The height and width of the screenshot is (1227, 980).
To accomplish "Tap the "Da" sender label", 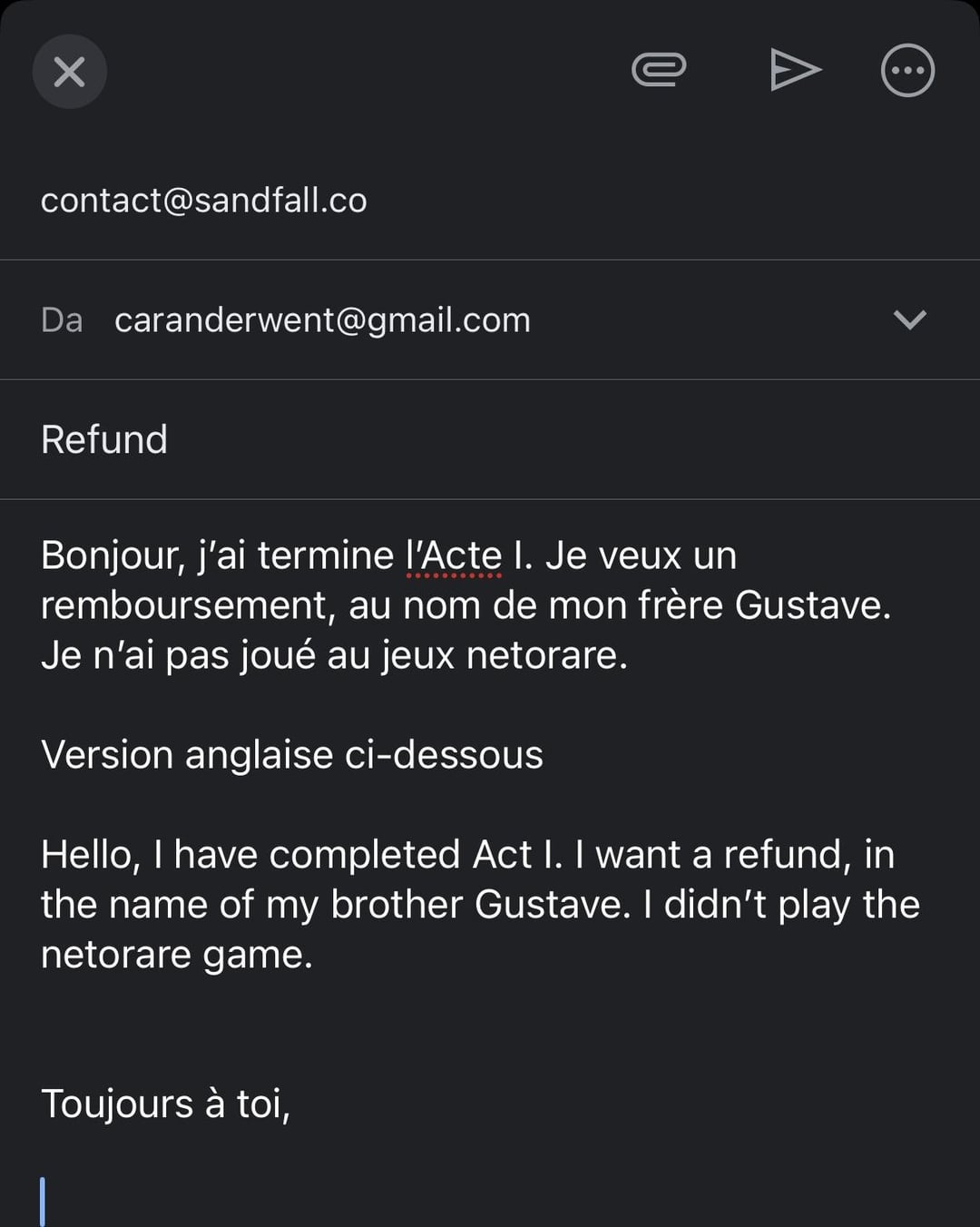I will [62, 320].
